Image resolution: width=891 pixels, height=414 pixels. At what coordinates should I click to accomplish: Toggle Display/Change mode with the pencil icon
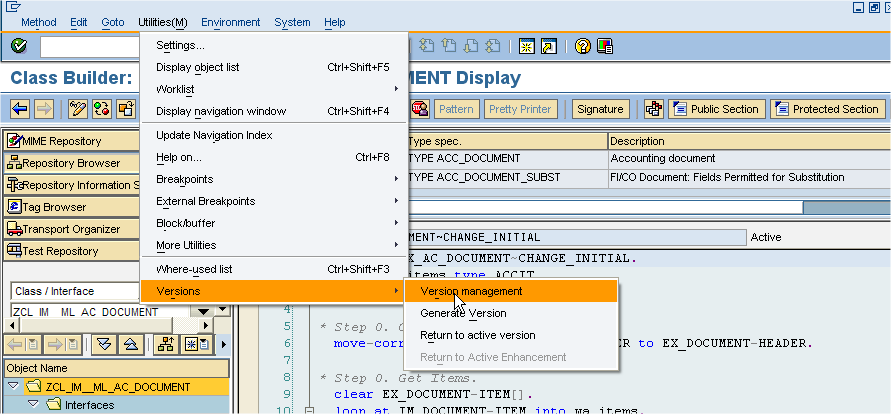pyautogui.click(x=78, y=109)
